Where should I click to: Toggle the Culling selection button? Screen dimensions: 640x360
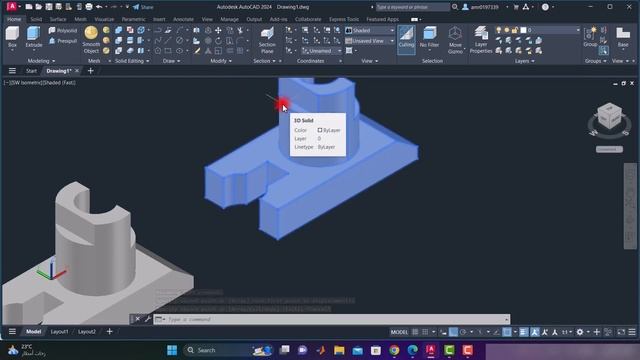click(x=406, y=39)
